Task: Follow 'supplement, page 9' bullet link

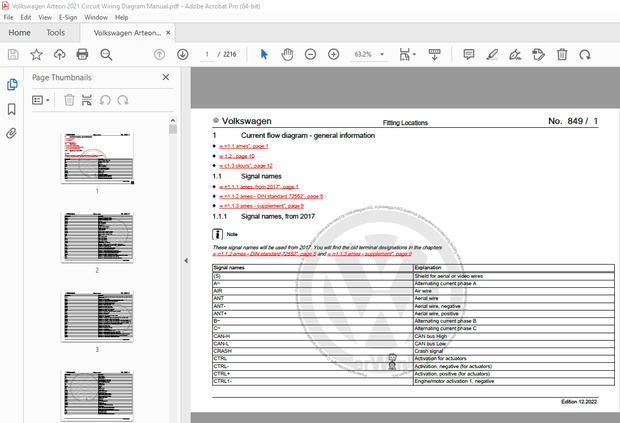Action: point(261,206)
